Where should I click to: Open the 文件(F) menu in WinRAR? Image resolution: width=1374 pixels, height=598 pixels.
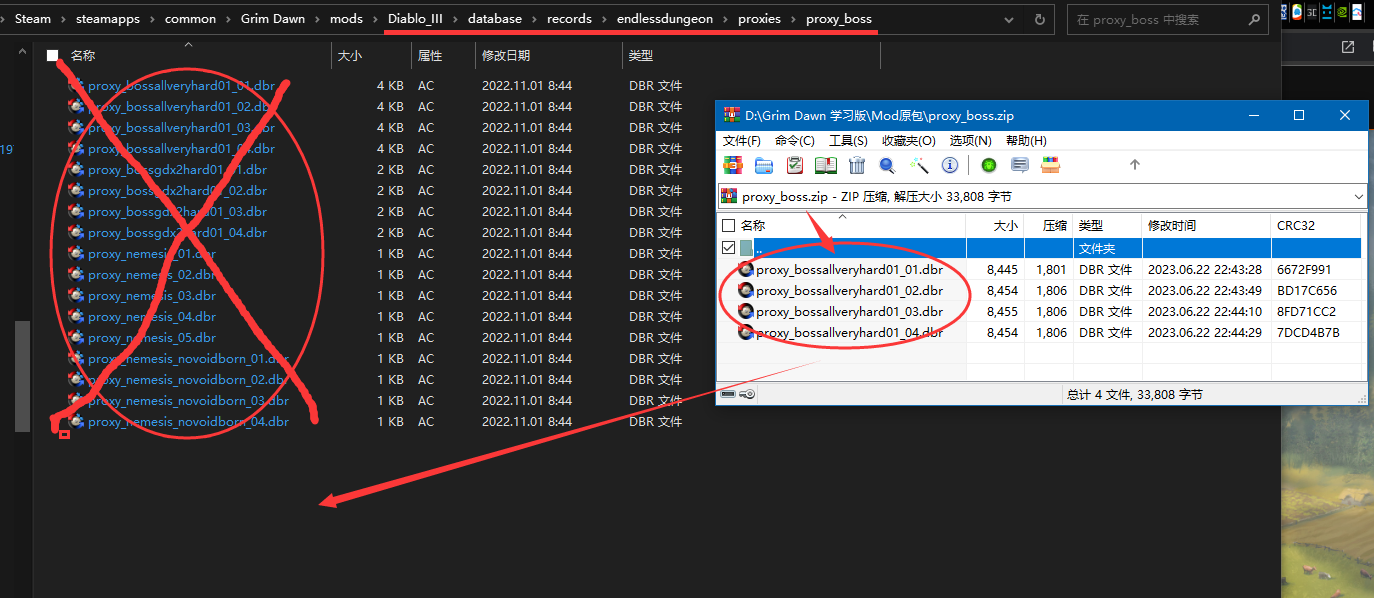tap(742, 141)
